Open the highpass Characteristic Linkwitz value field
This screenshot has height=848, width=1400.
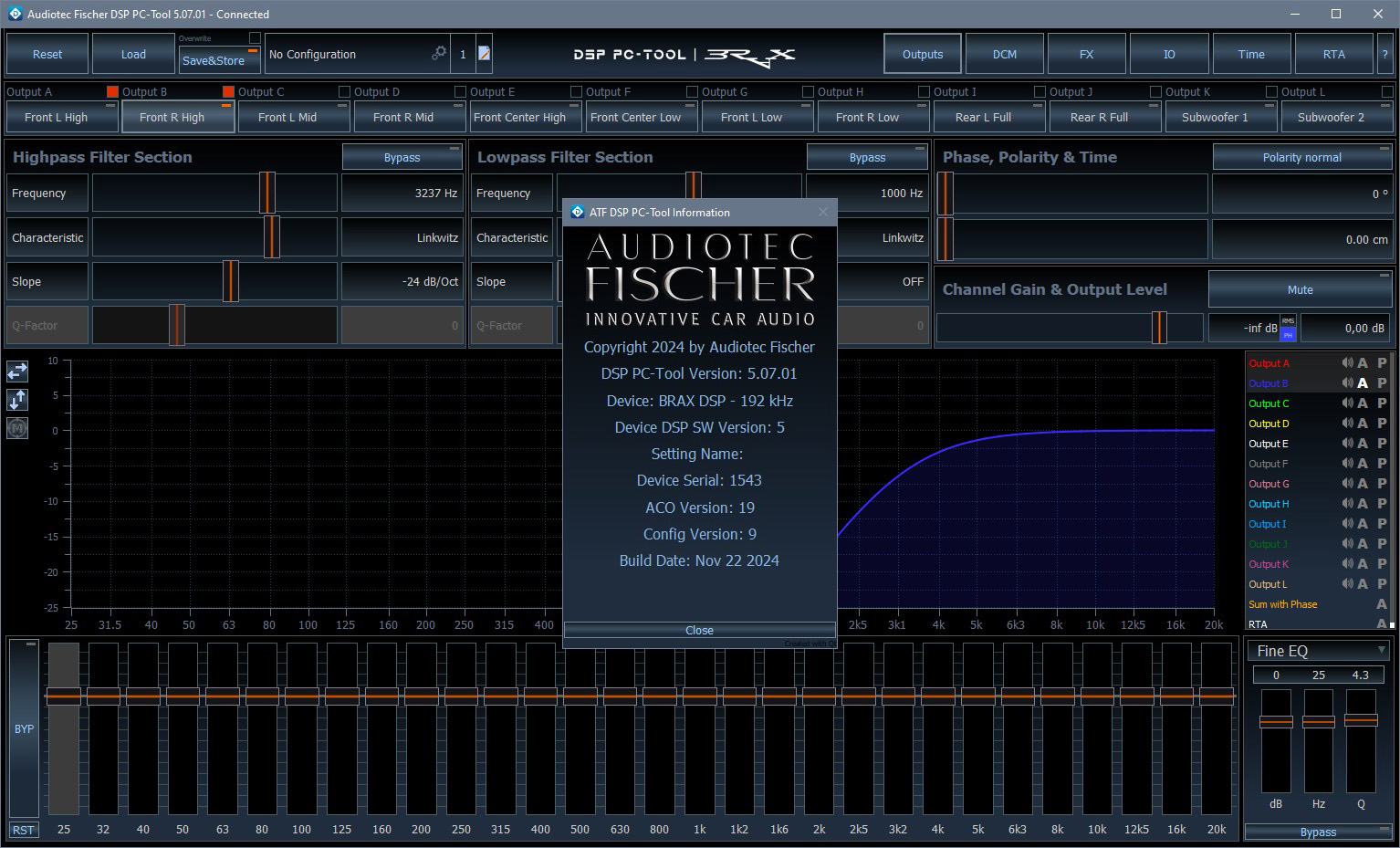(402, 237)
